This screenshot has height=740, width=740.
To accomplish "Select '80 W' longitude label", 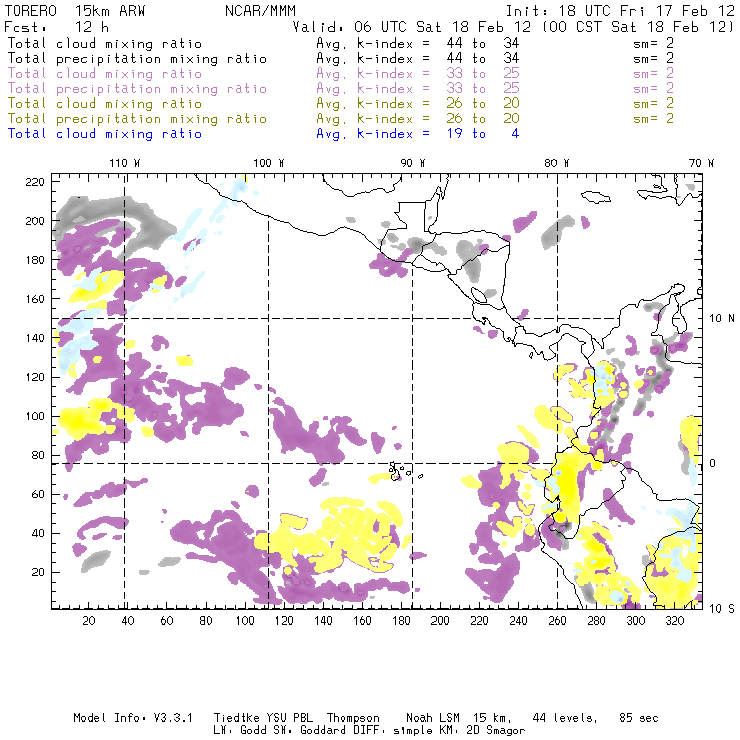I will coord(557,163).
